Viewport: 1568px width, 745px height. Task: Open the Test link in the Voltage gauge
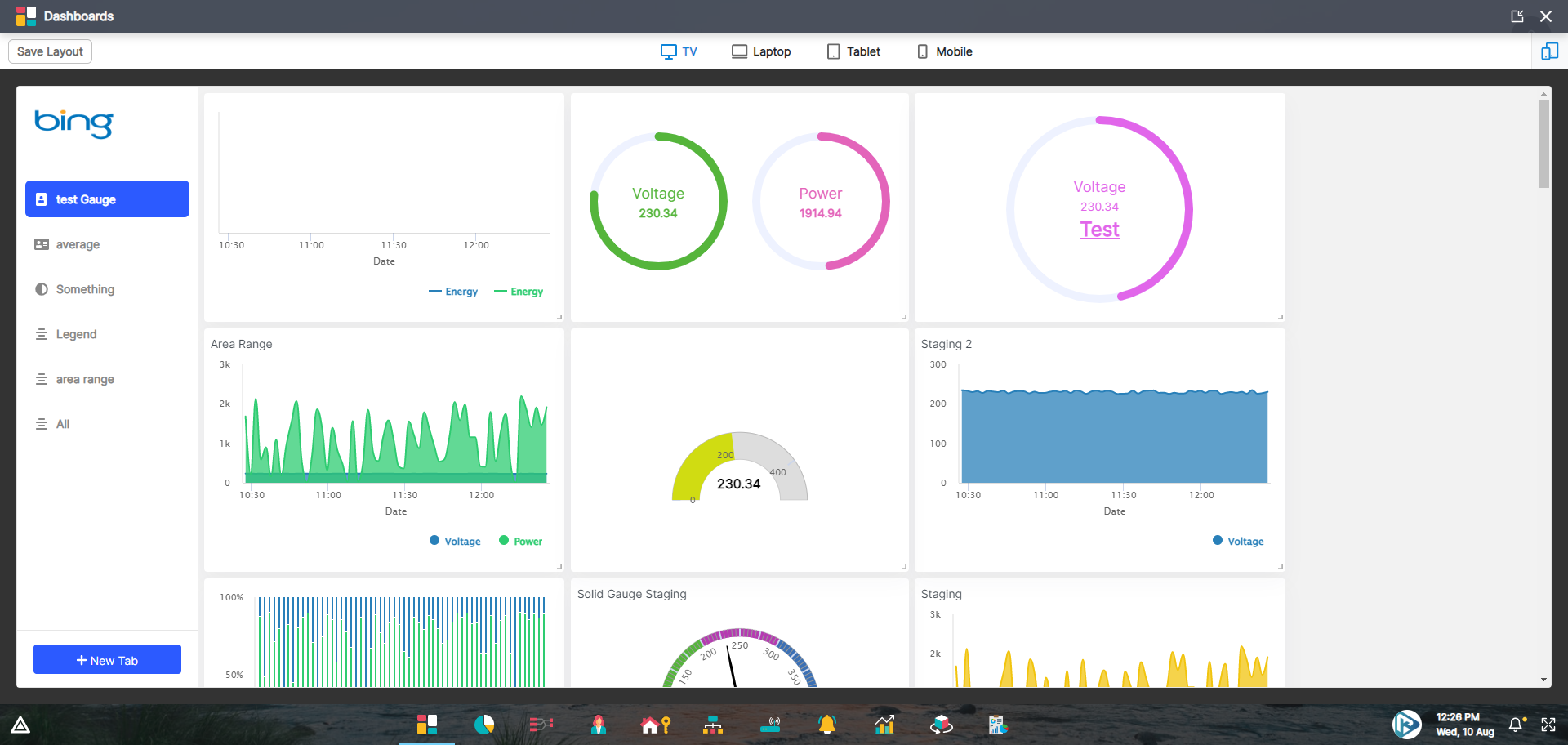click(1099, 230)
